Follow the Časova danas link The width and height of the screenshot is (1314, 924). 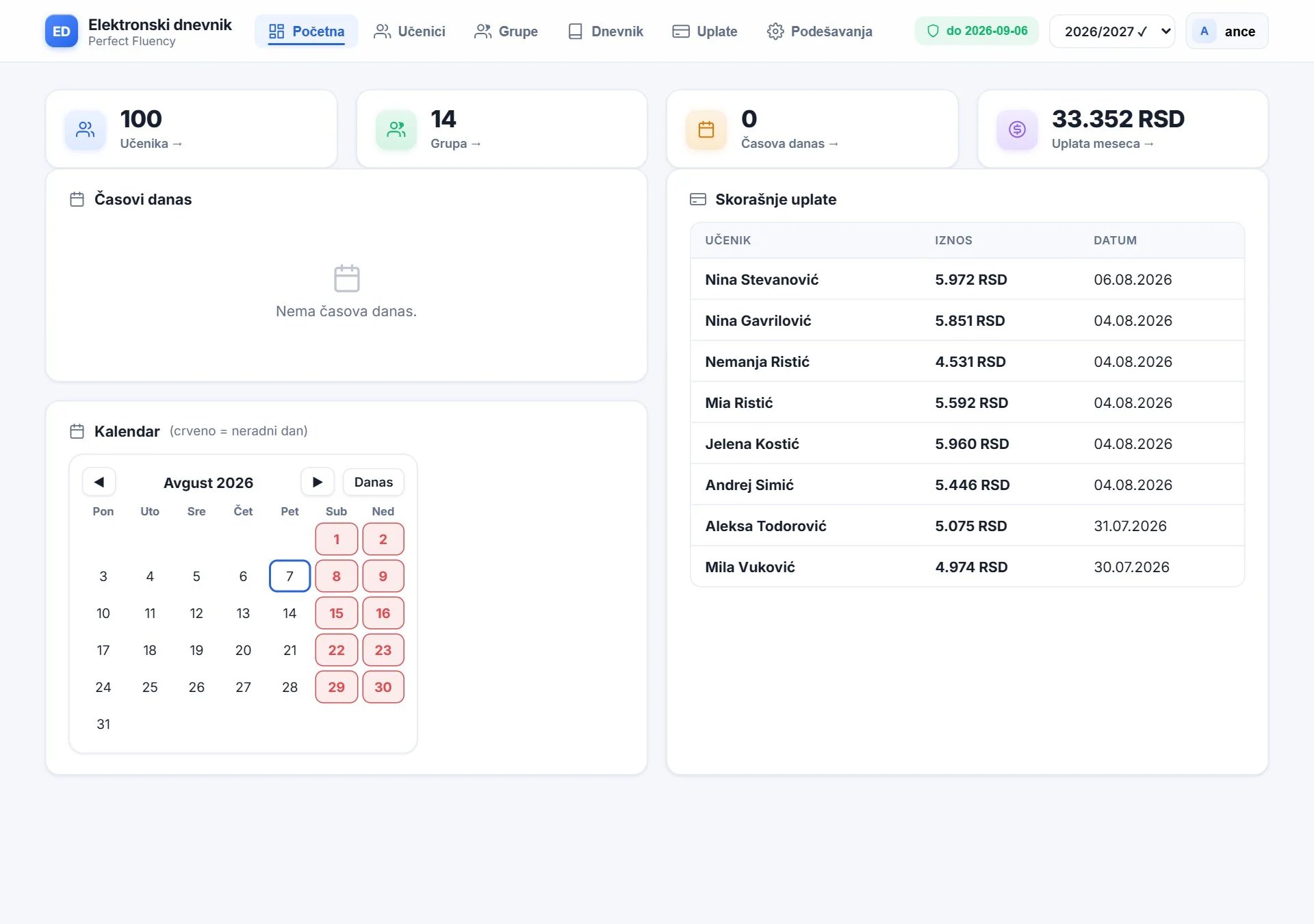[x=790, y=144]
